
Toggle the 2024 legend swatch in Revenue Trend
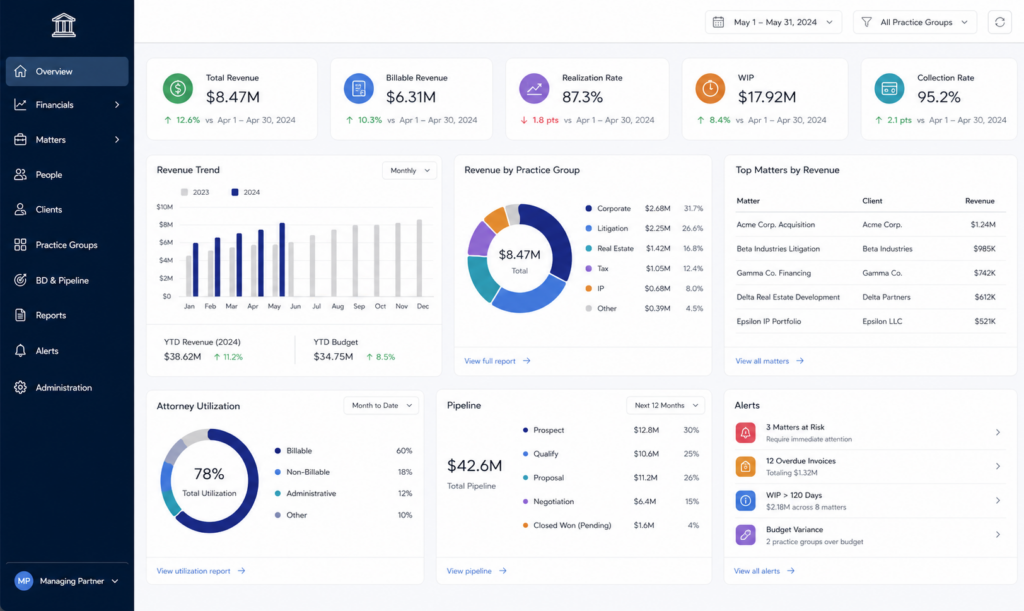tap(235, 192)
